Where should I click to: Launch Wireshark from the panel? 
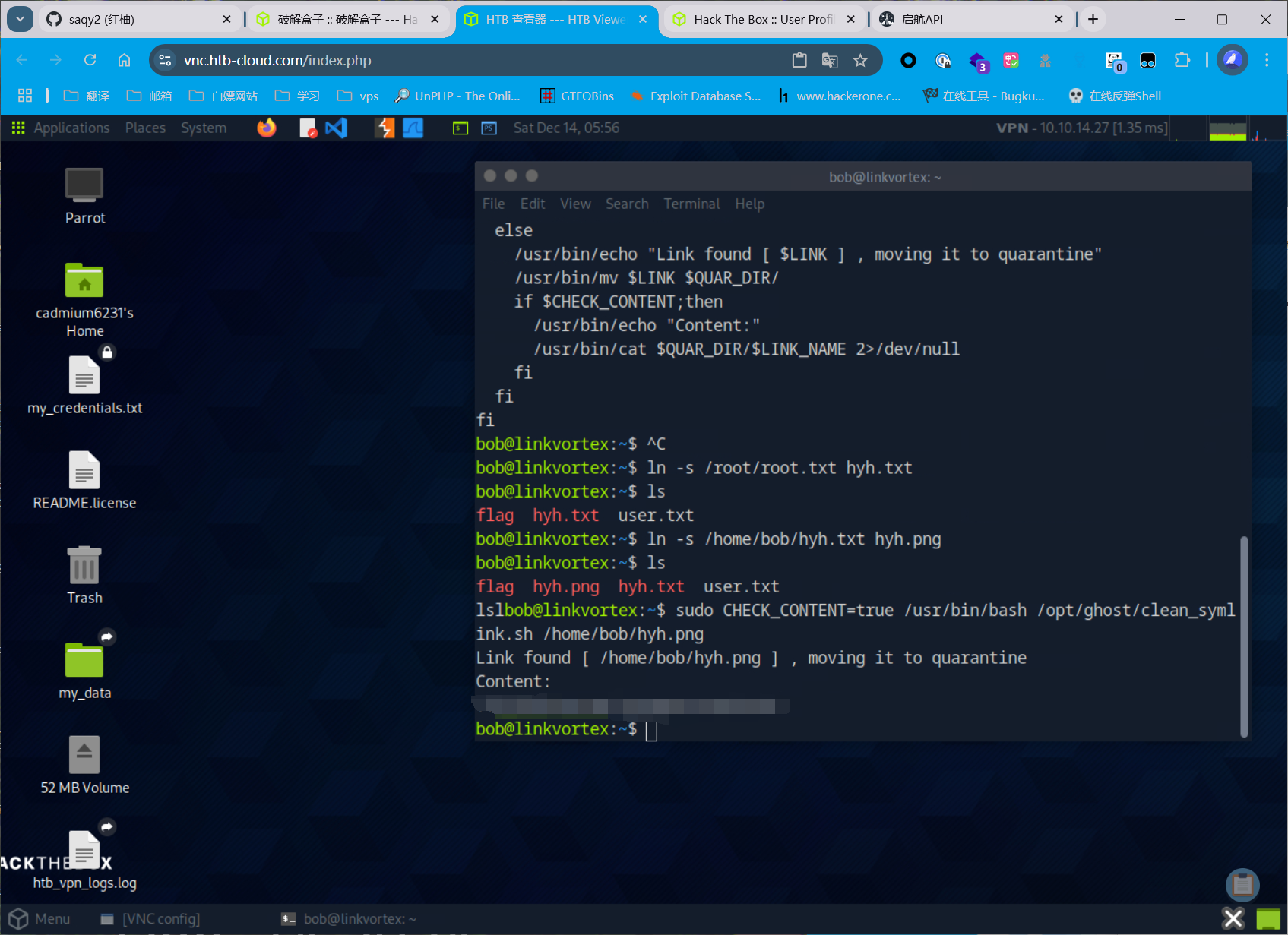pos(413,128)
